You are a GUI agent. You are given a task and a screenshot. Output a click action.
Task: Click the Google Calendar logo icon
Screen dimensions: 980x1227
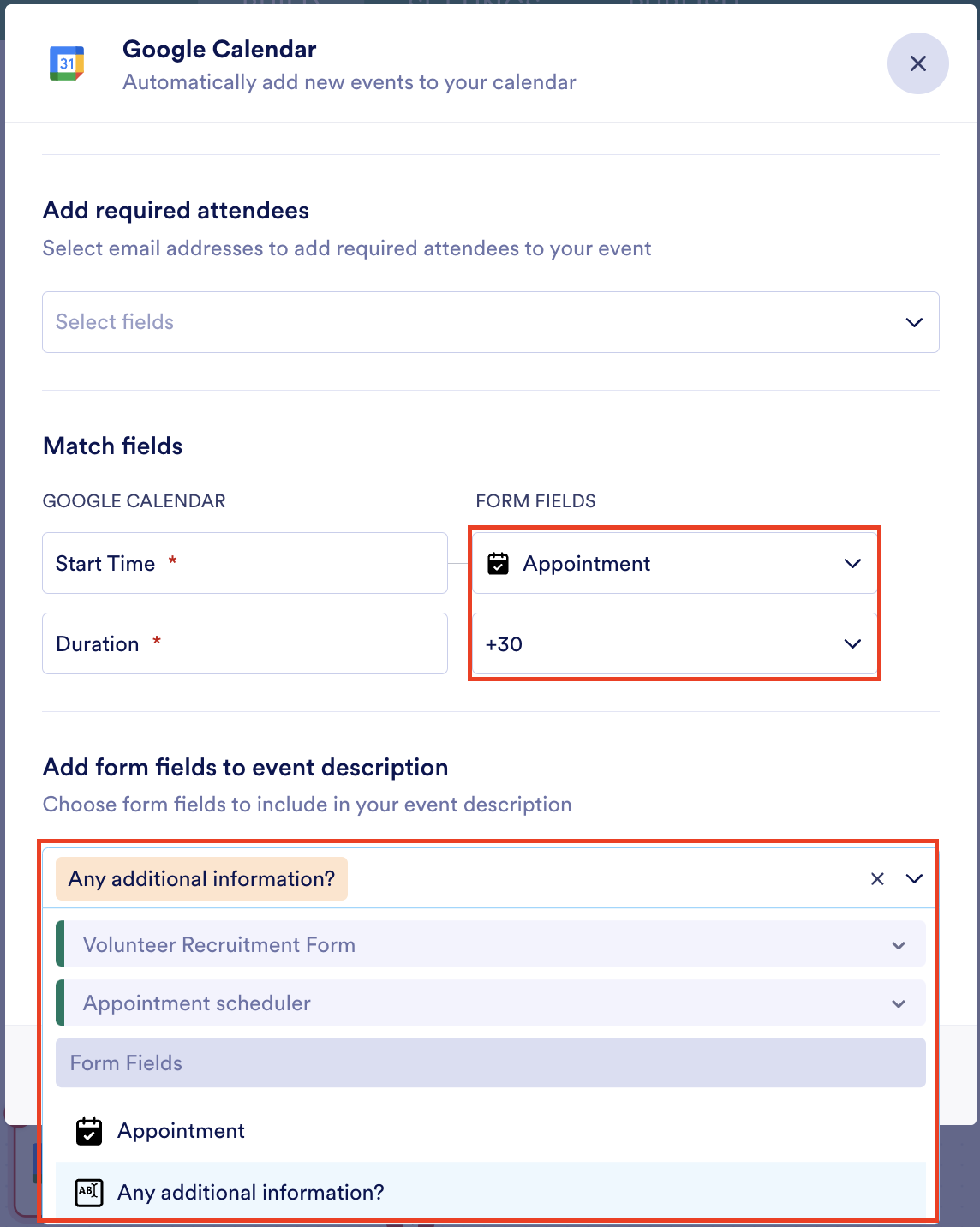67,64
